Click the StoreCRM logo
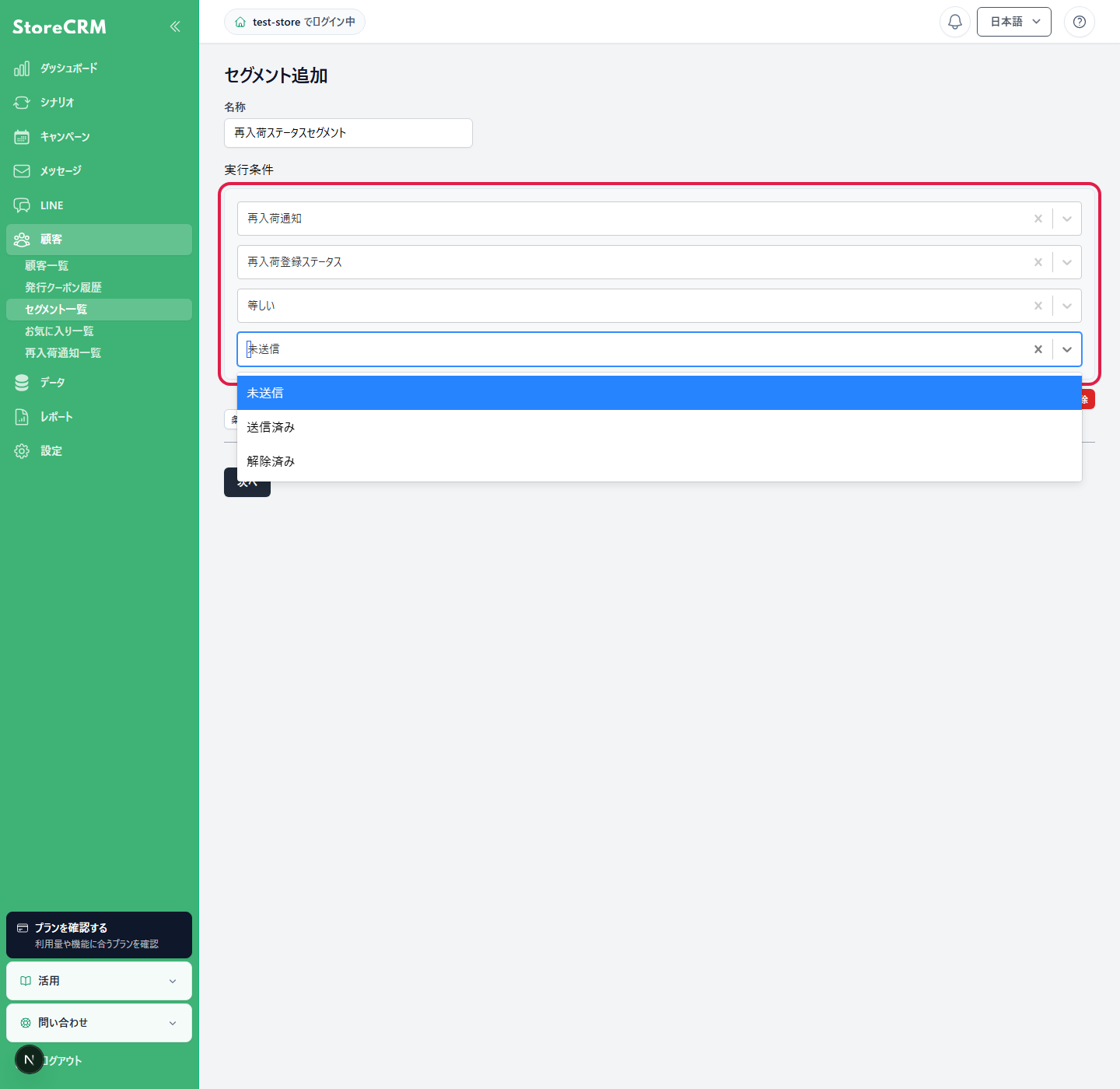 tap(59, 27)
